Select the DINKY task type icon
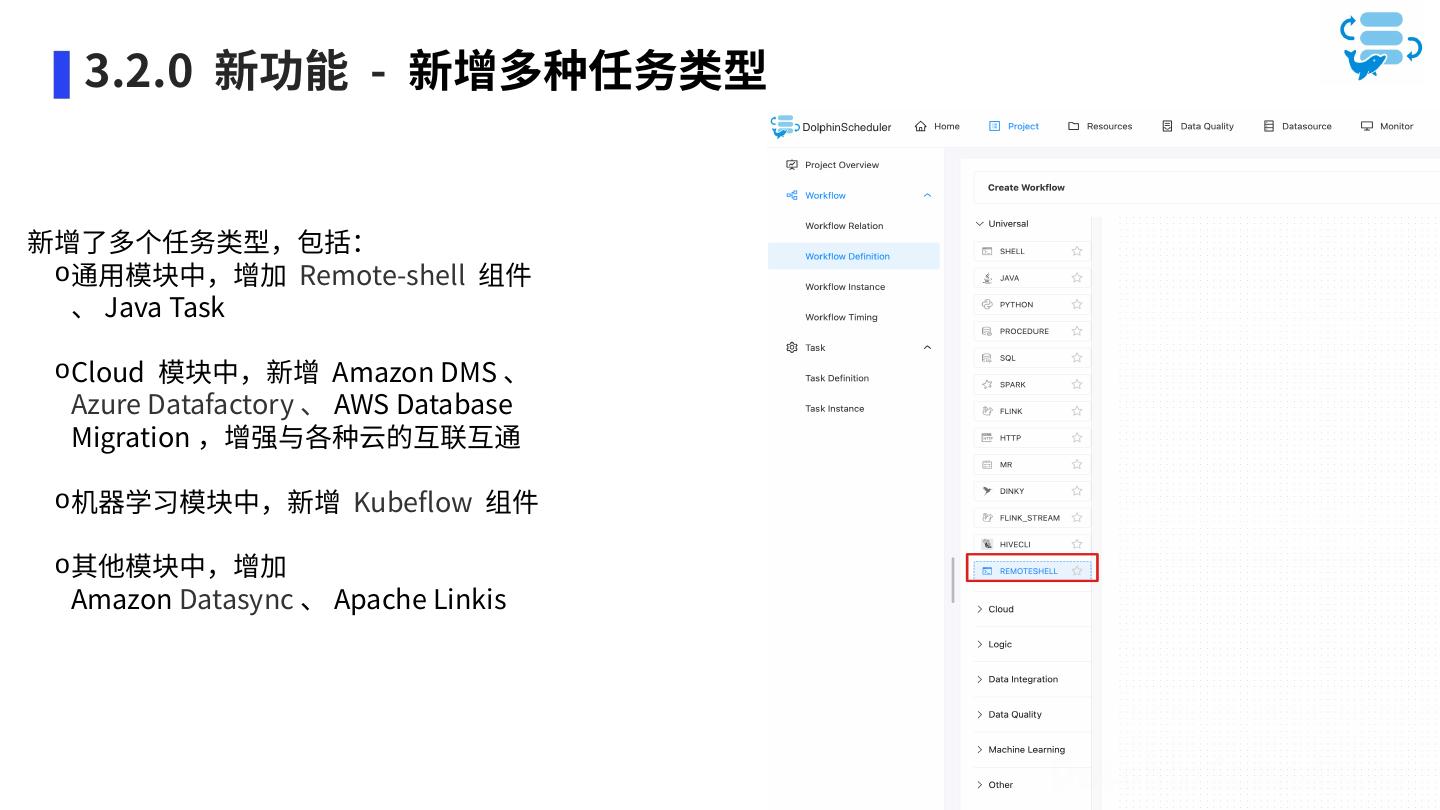This screenshot has width=1440, height=810. pyautogui.click(x=987, y=491)
